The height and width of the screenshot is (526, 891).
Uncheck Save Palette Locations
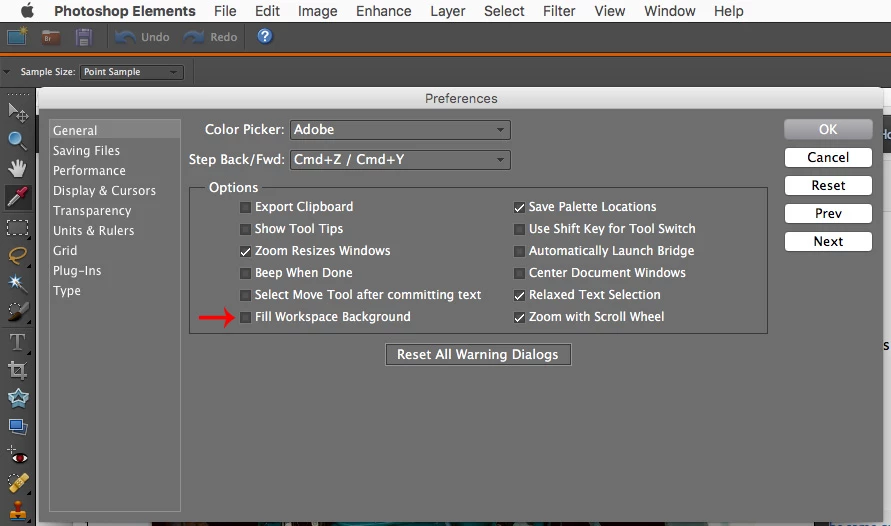coord(519,207)
